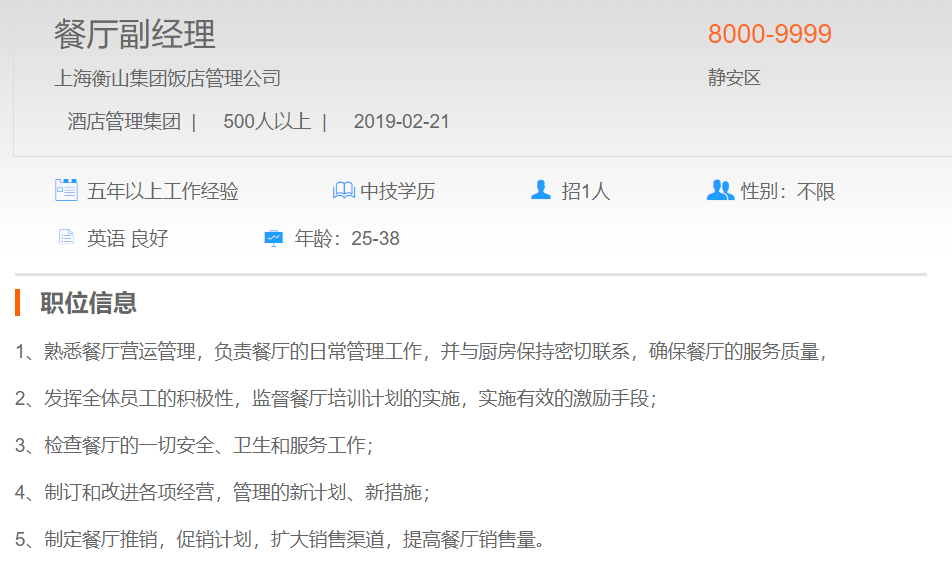Click duty line starting with 熟悉餐厅营运管理
This screenshot has height=584, width=952.
tap(421, 351)
